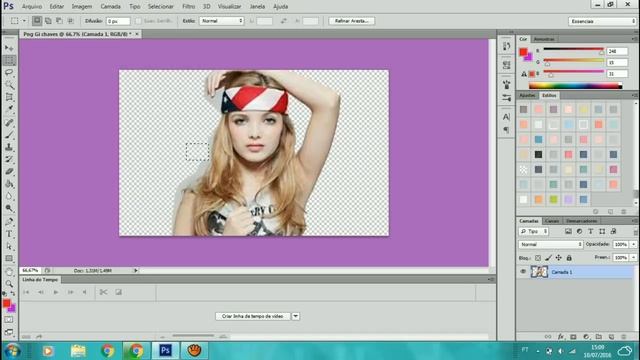
Task: Select the Crop tool
Action: (9, 97)
